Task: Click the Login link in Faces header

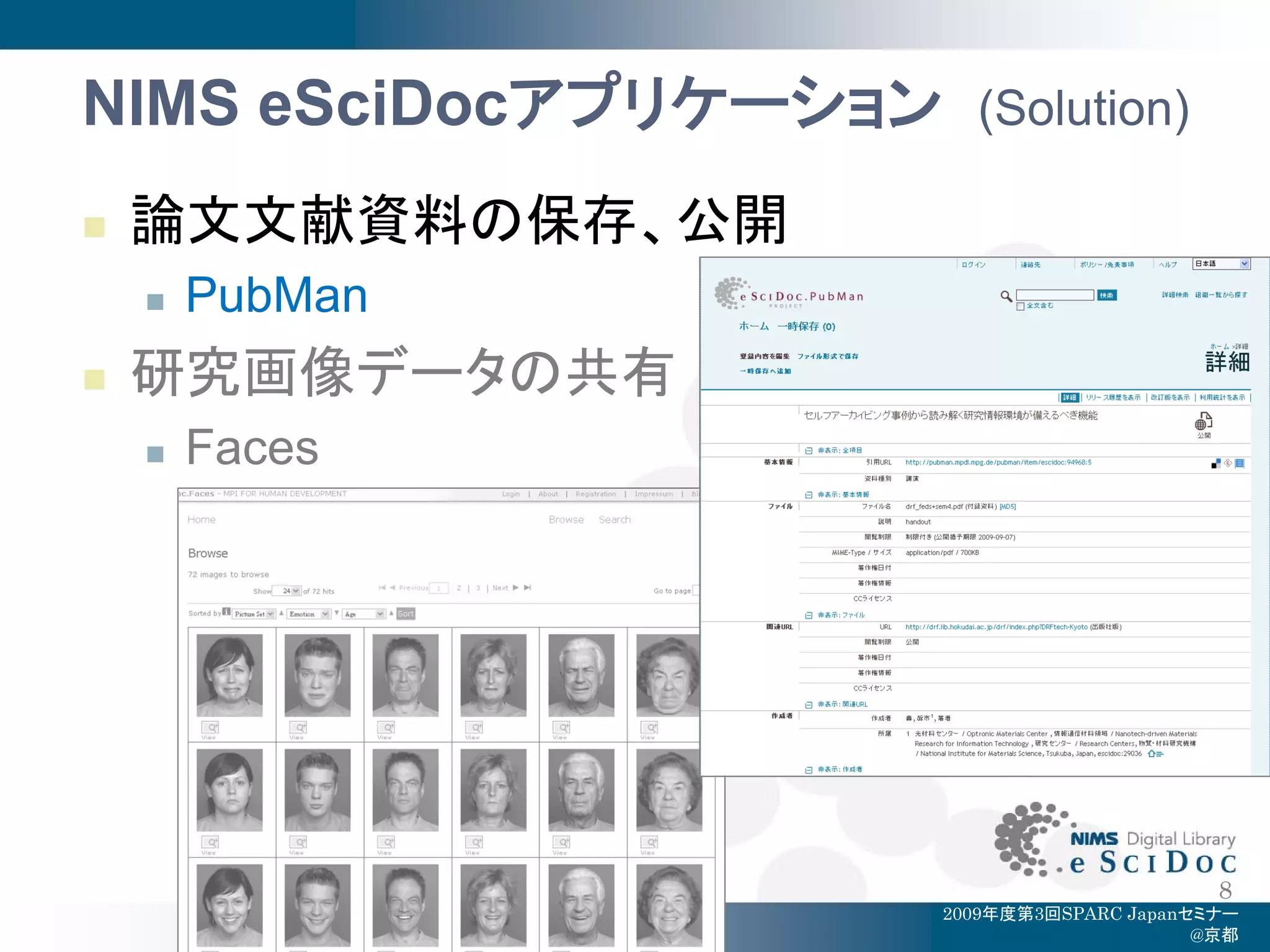Action: 511,494
